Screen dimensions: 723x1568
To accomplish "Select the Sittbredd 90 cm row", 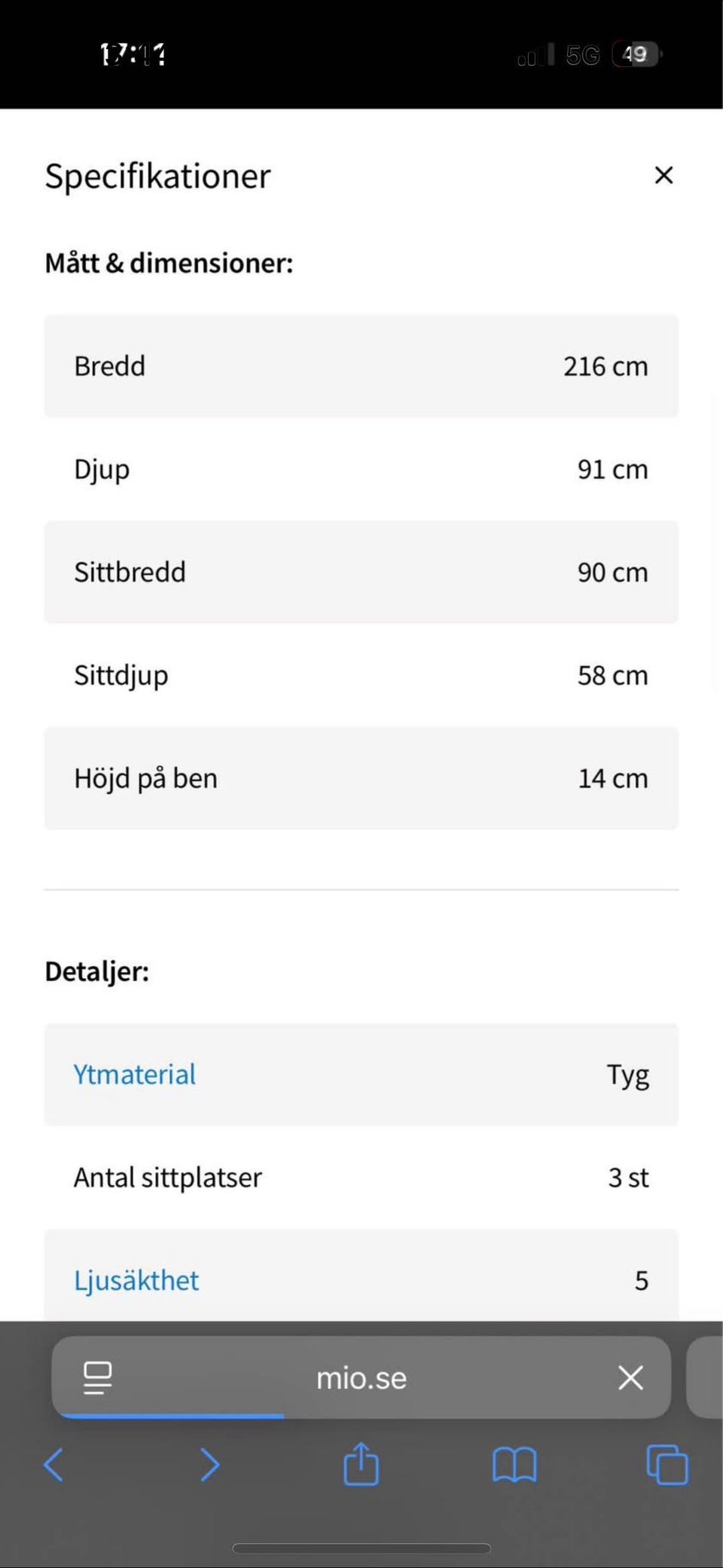I will (361, 572).
